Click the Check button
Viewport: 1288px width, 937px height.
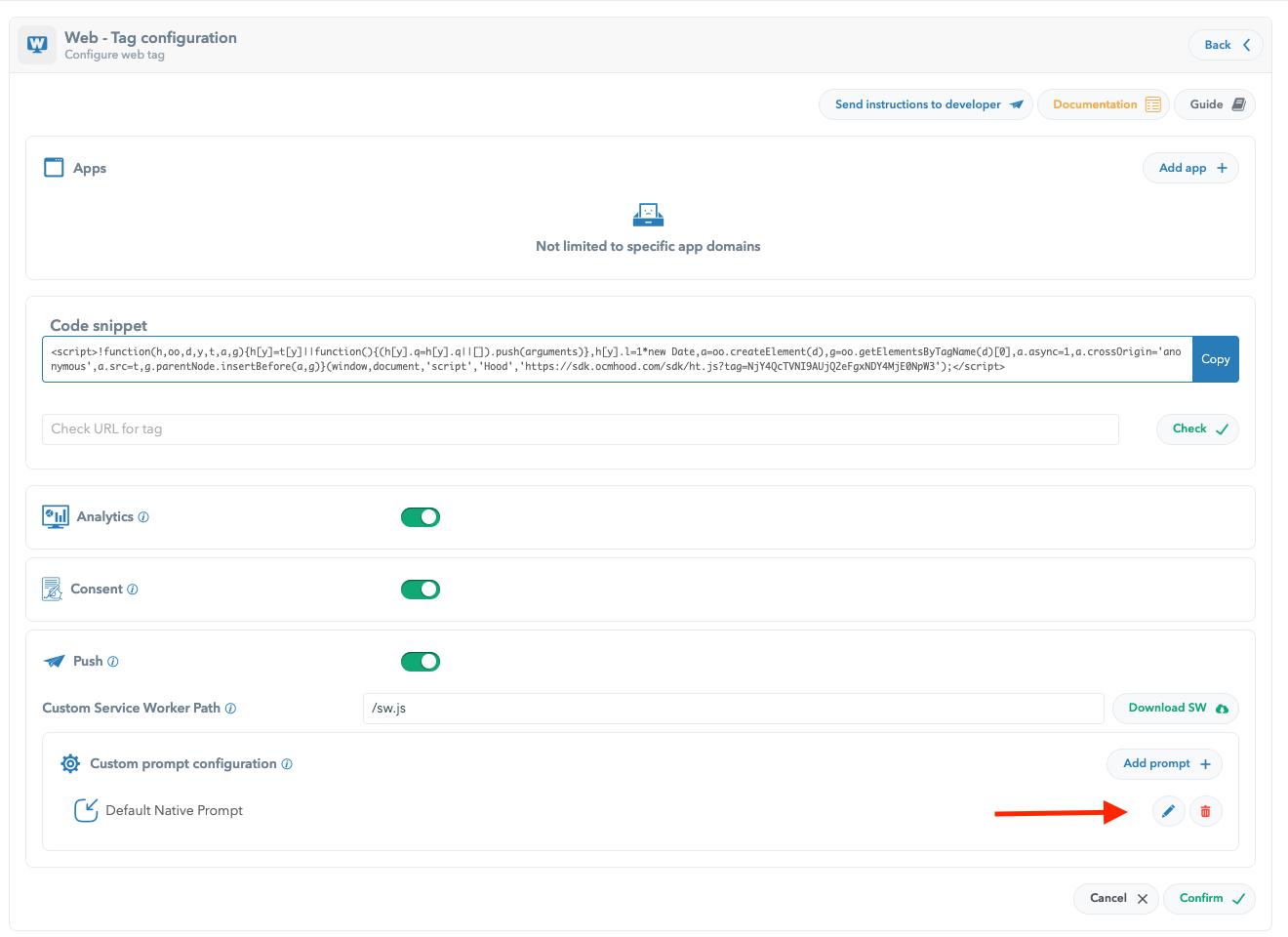[1197, 429]
